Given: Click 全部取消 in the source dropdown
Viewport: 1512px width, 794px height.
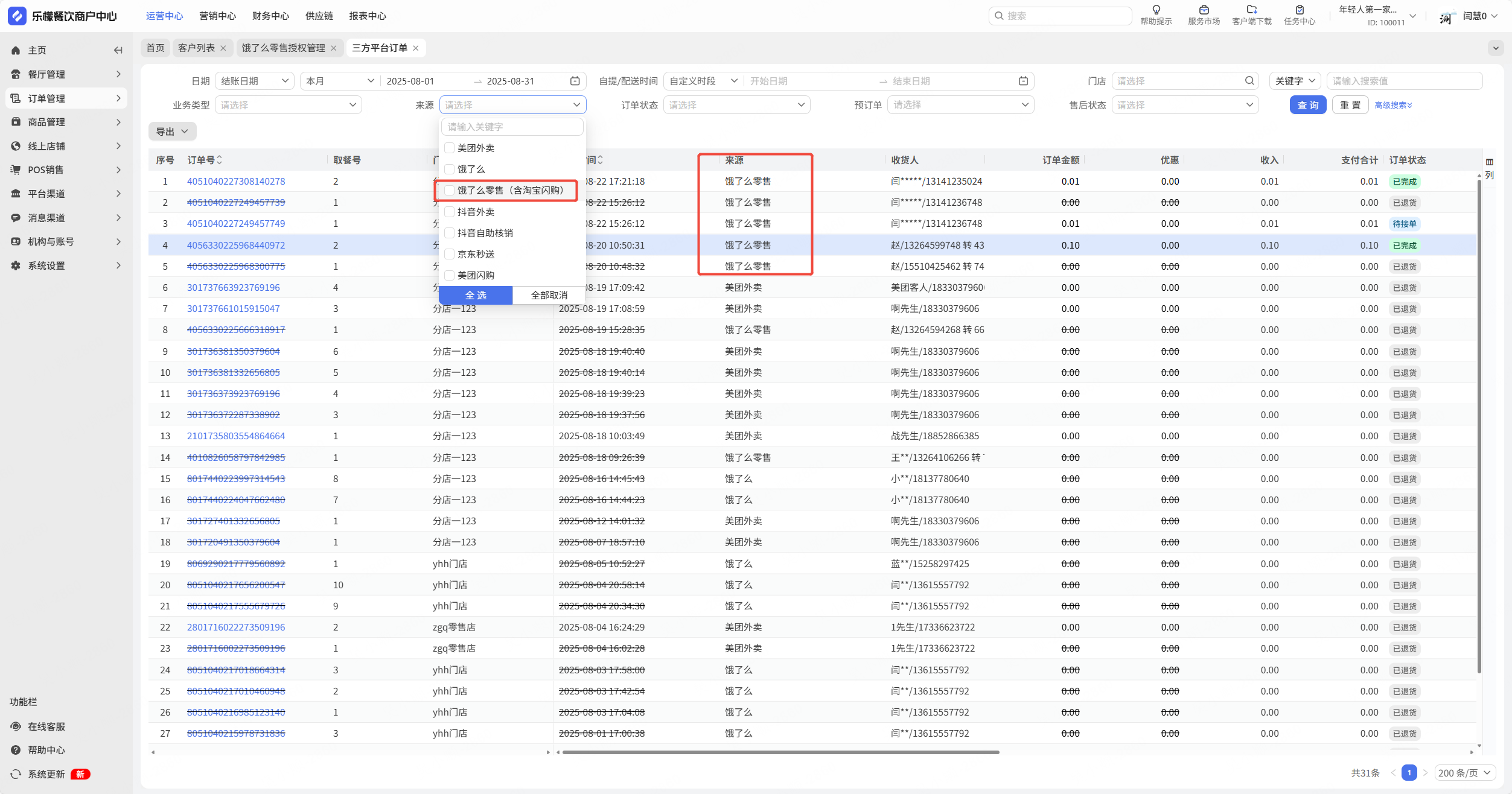Looking at the screenshot, I should (x=549, y=295).
